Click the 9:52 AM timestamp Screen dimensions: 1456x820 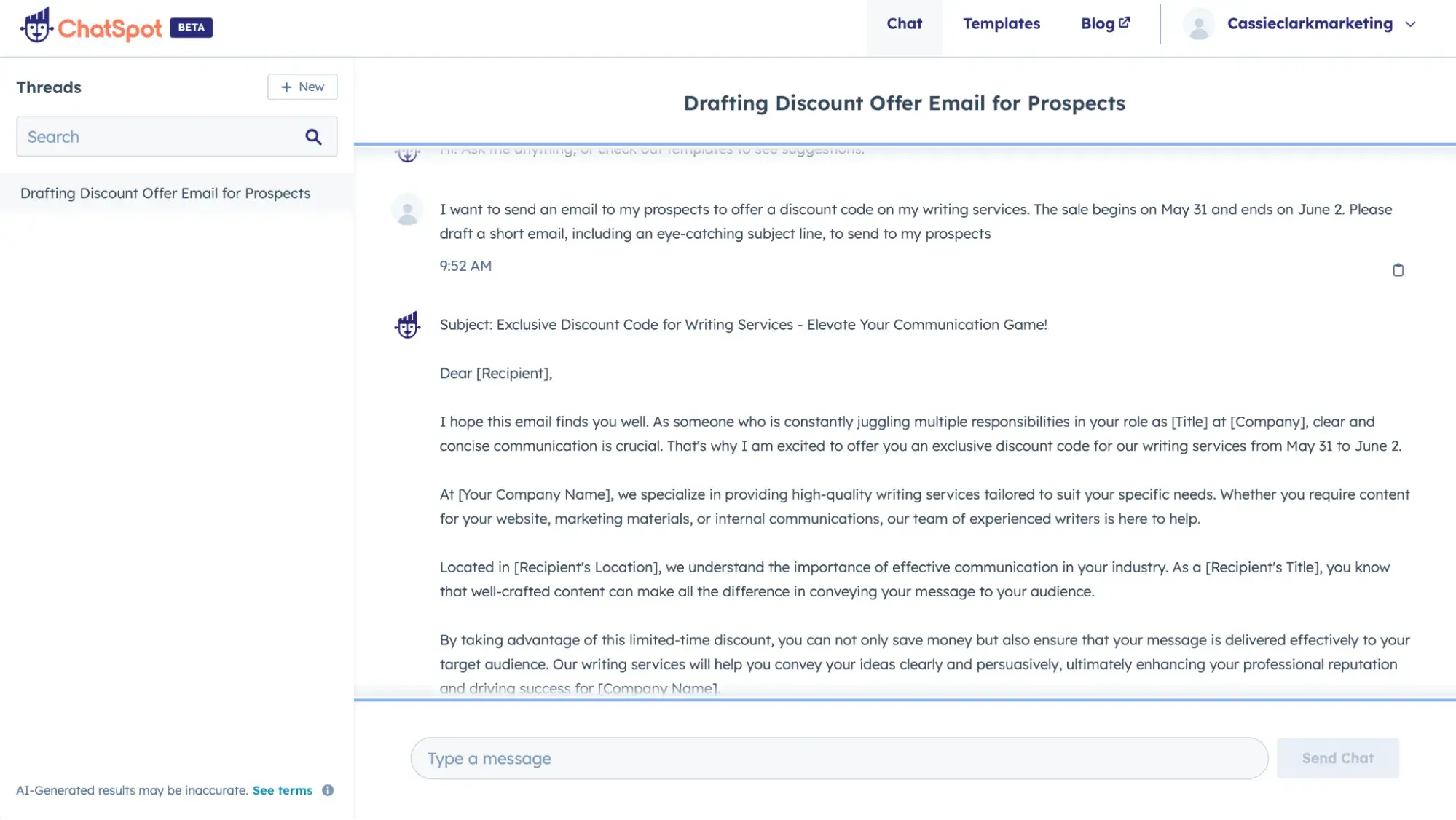[x=465, y=267]
